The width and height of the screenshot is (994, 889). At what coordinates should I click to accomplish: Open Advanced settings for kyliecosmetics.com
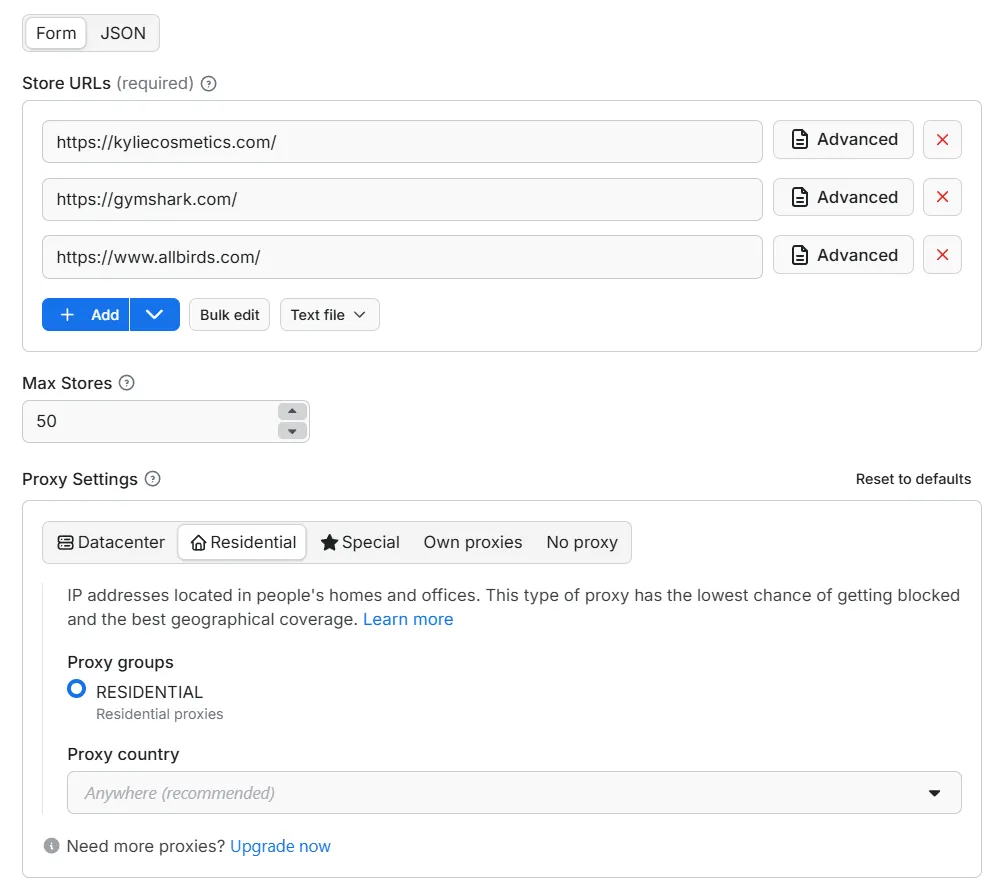843,139
